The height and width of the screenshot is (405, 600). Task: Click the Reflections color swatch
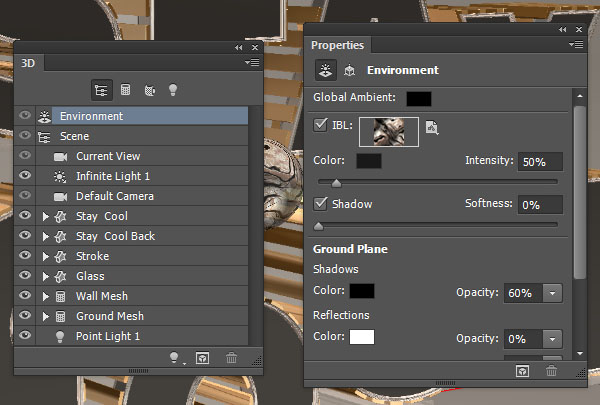[362, 337]
